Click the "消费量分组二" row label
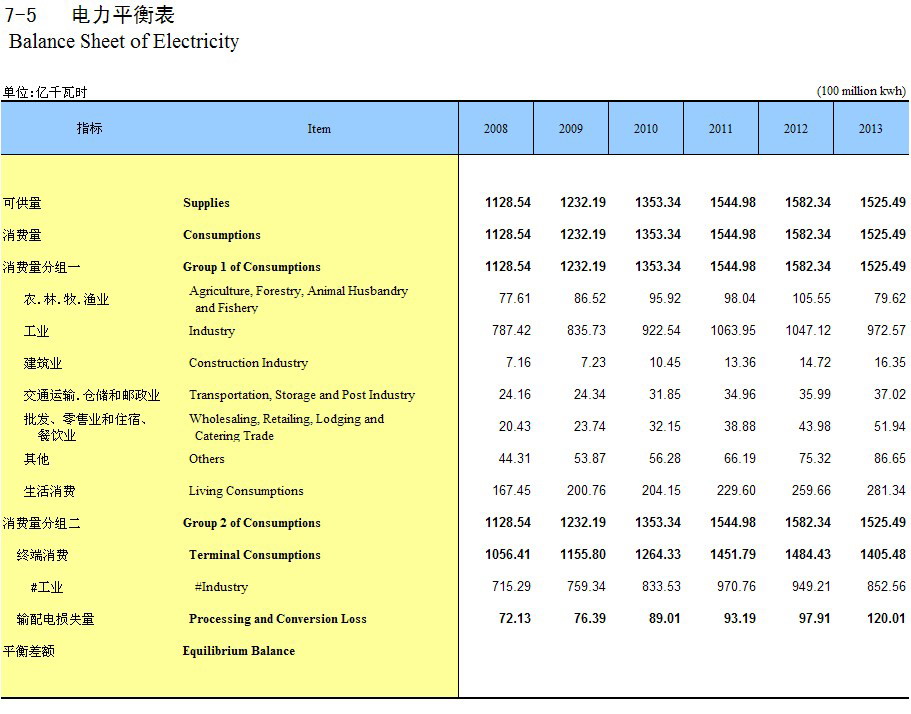The height and width of the screenshot is (714, 911). [x=42, y=523]
